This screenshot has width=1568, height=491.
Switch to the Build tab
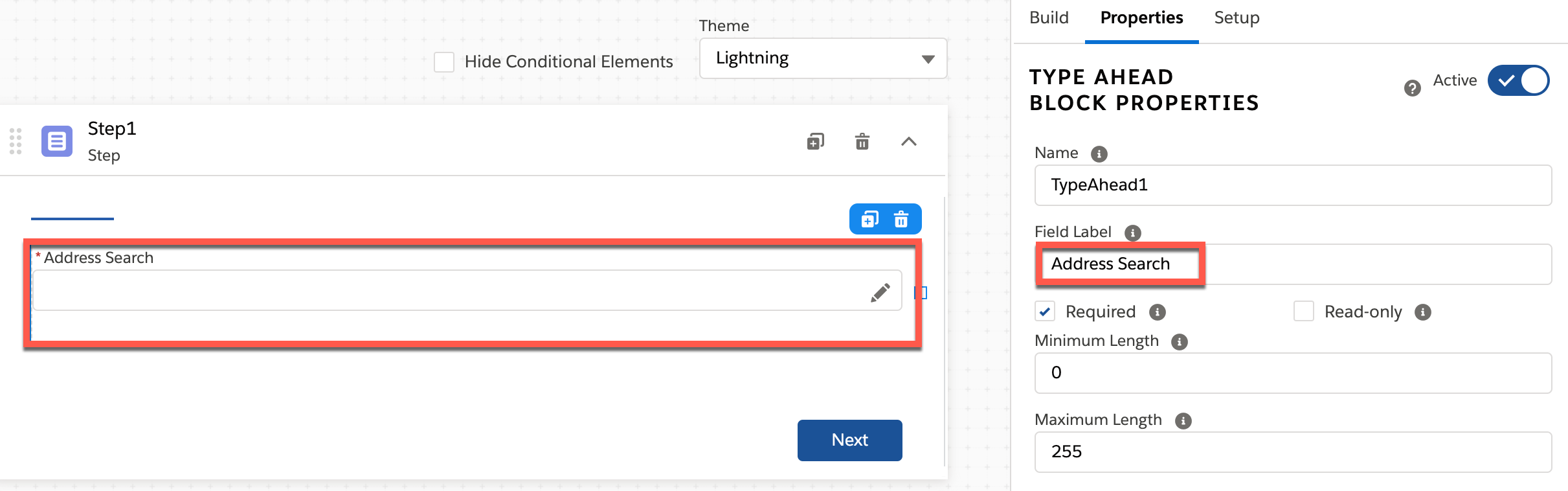tap(1049, 18)
